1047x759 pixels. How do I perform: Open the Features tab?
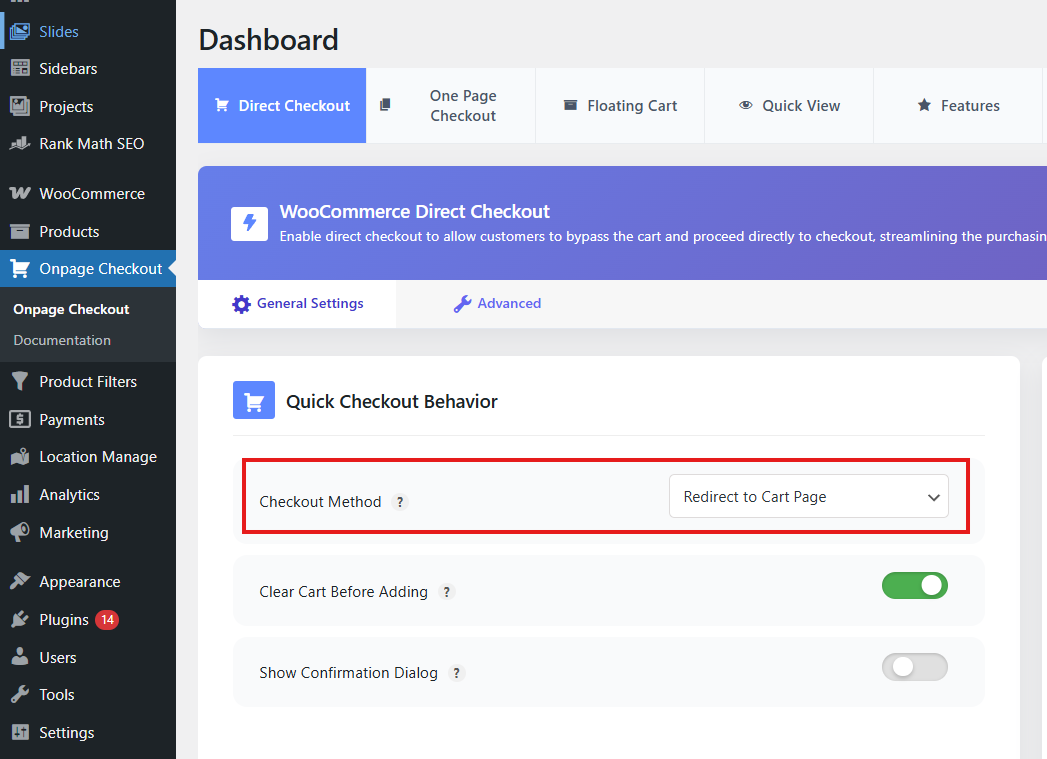958,105
